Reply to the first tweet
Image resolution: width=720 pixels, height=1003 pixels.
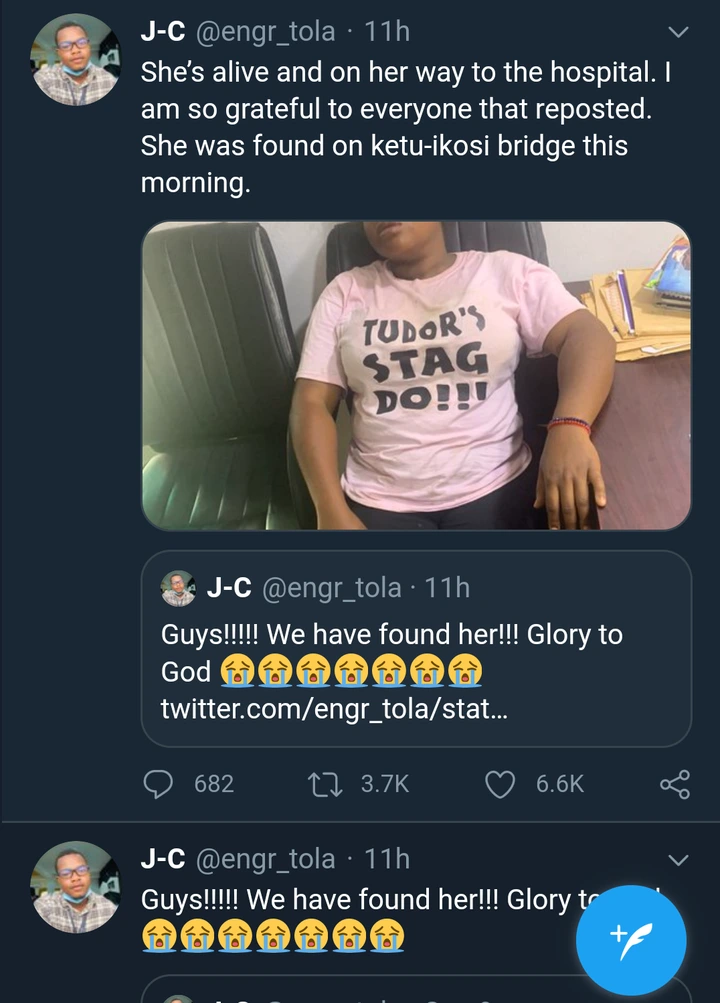pos(160,783)
